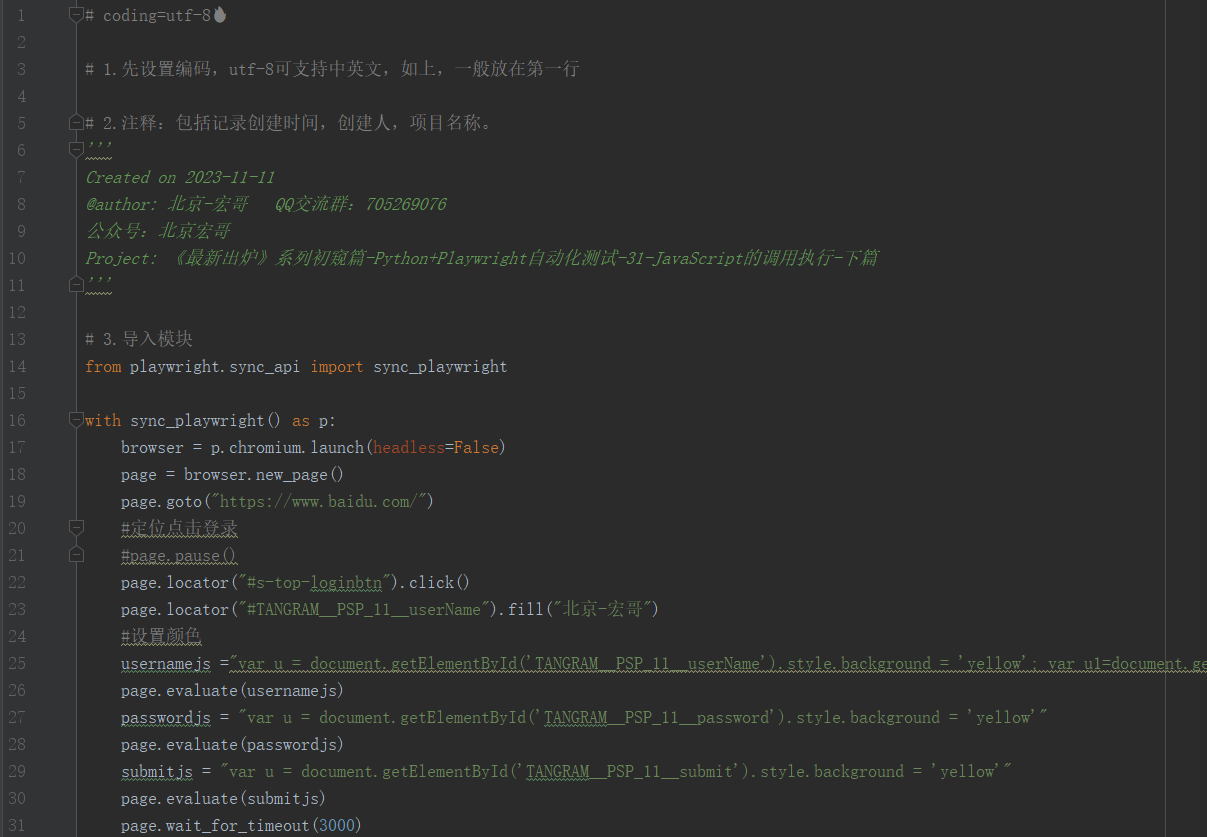Select line number 25

coord(17,663)
